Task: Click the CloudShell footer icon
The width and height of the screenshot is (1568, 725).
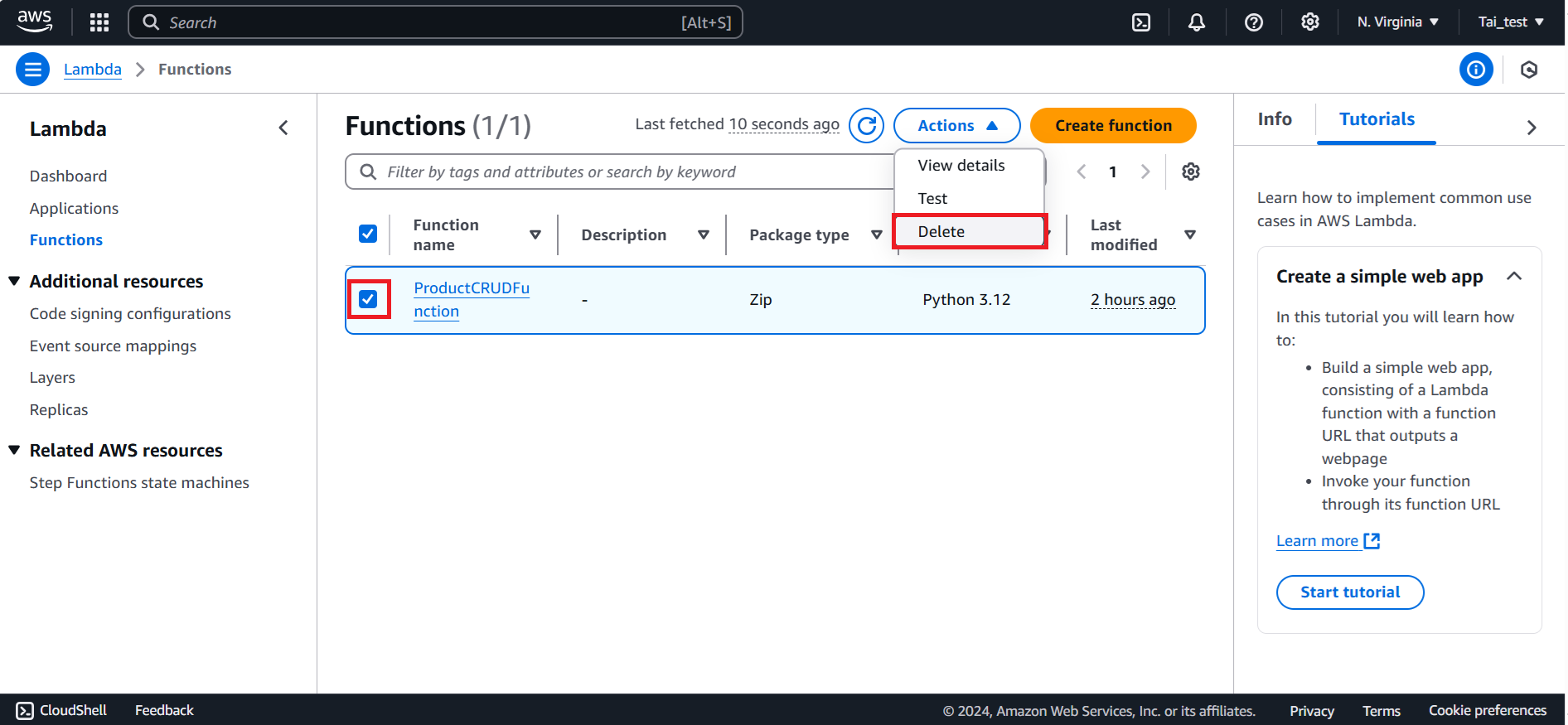Action: point(25,711)
